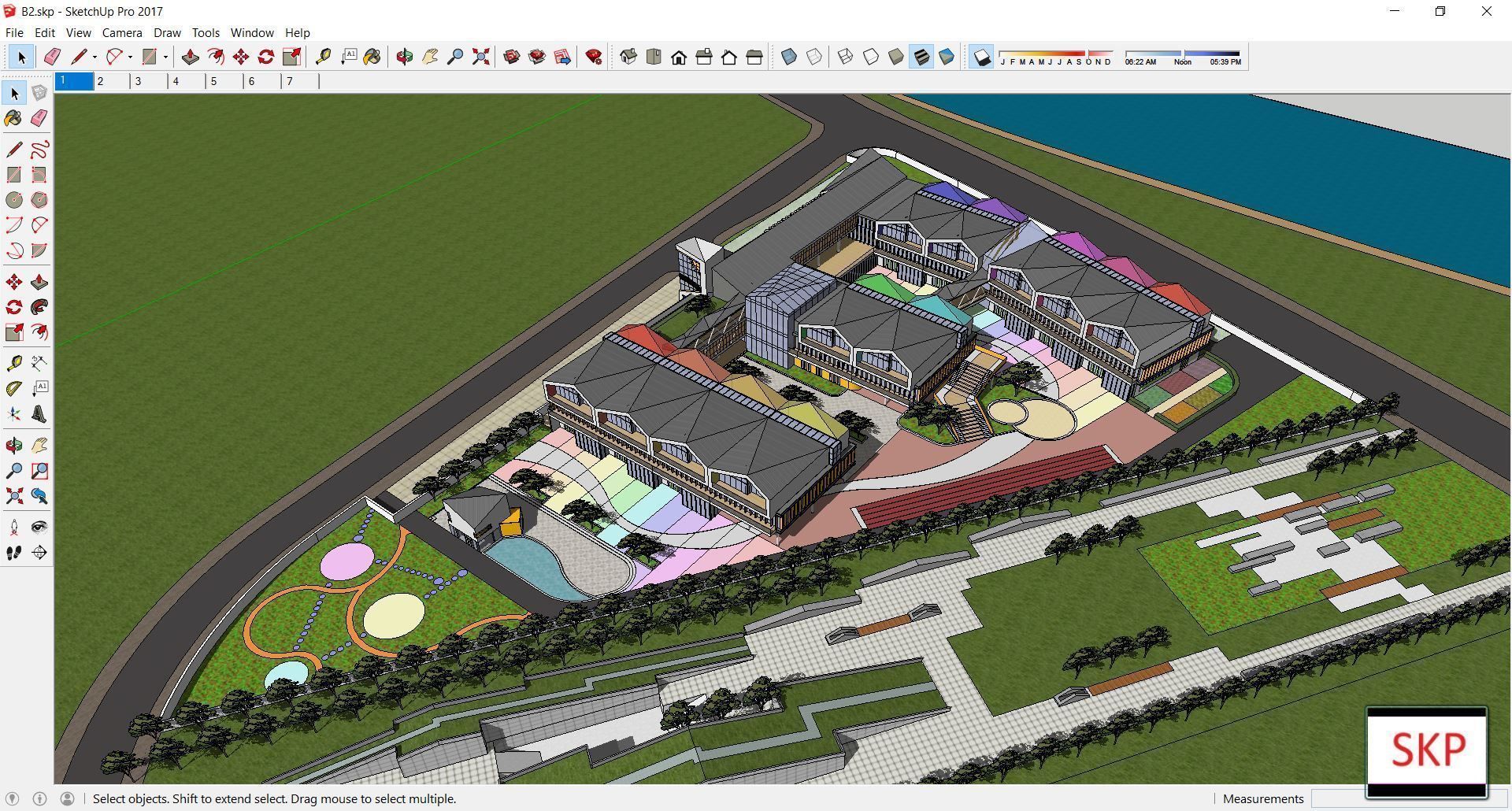Toggle Show/Hide Shadows button
The height and width of the screenshot is (811, 1512).
coord(981,57)
